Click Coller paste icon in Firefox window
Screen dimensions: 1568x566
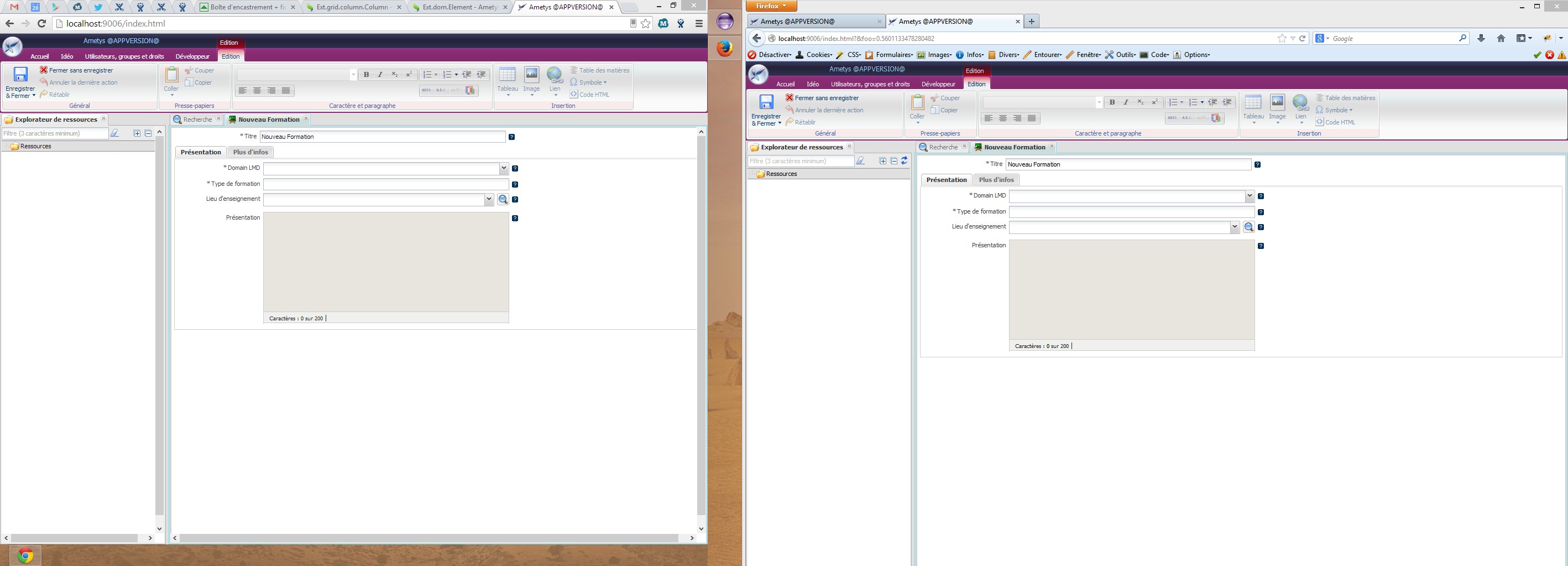917,102
